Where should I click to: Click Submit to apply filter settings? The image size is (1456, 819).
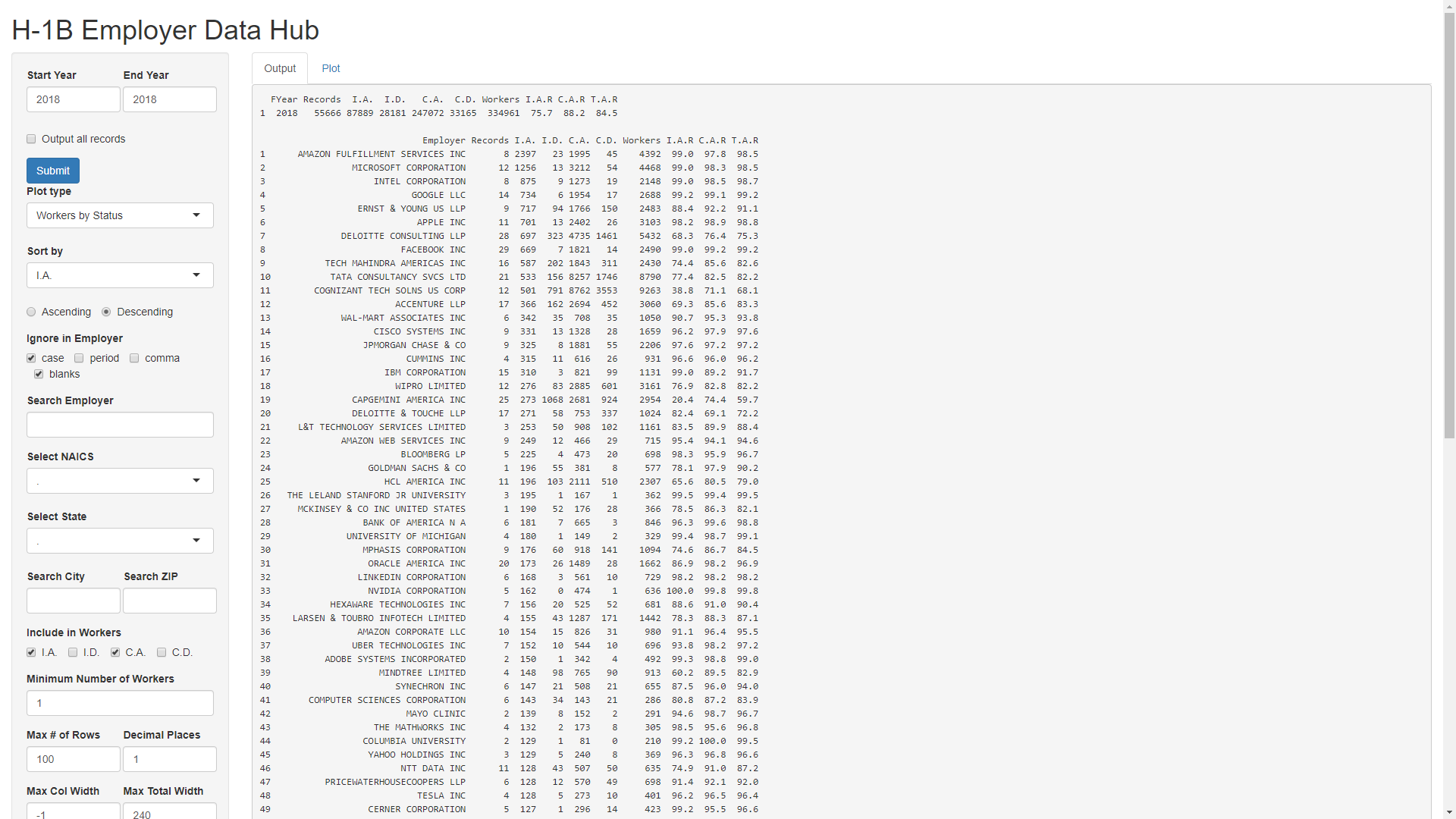tap(53, 170)
